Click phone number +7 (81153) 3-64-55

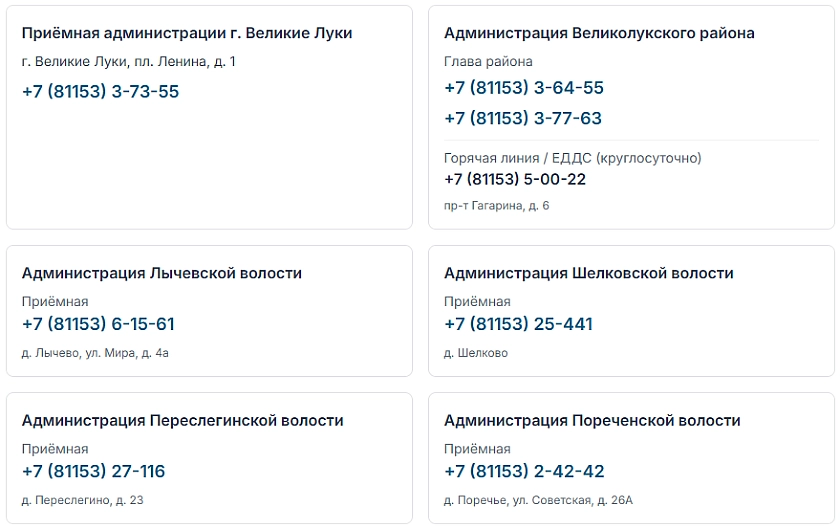click(x=523, y=88)
